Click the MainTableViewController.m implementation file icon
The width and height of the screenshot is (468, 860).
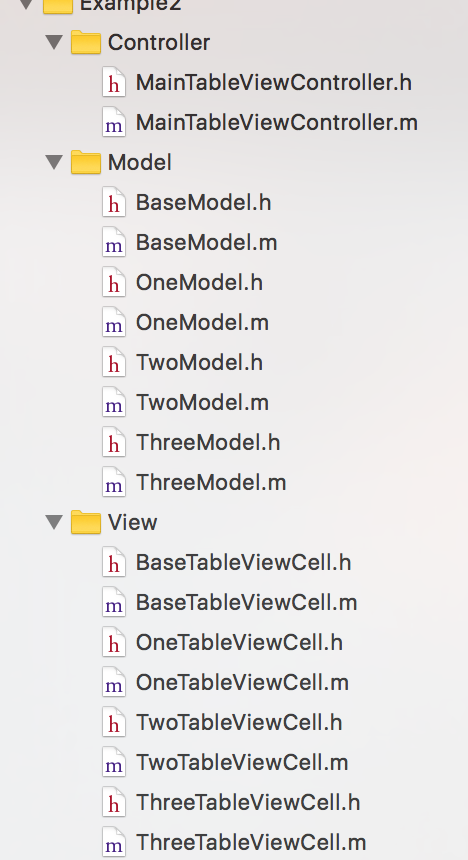pos(114,123)
